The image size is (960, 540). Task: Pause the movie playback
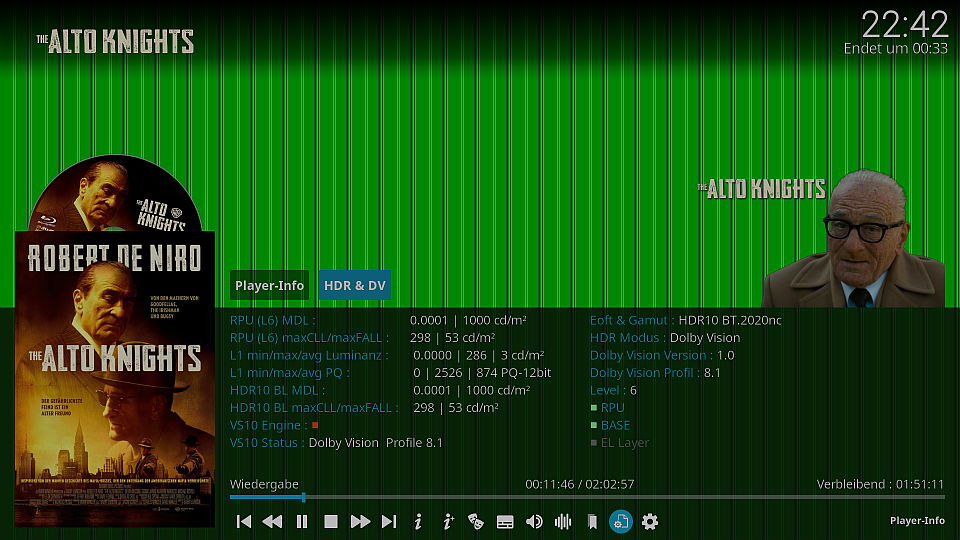coord(302,522)
